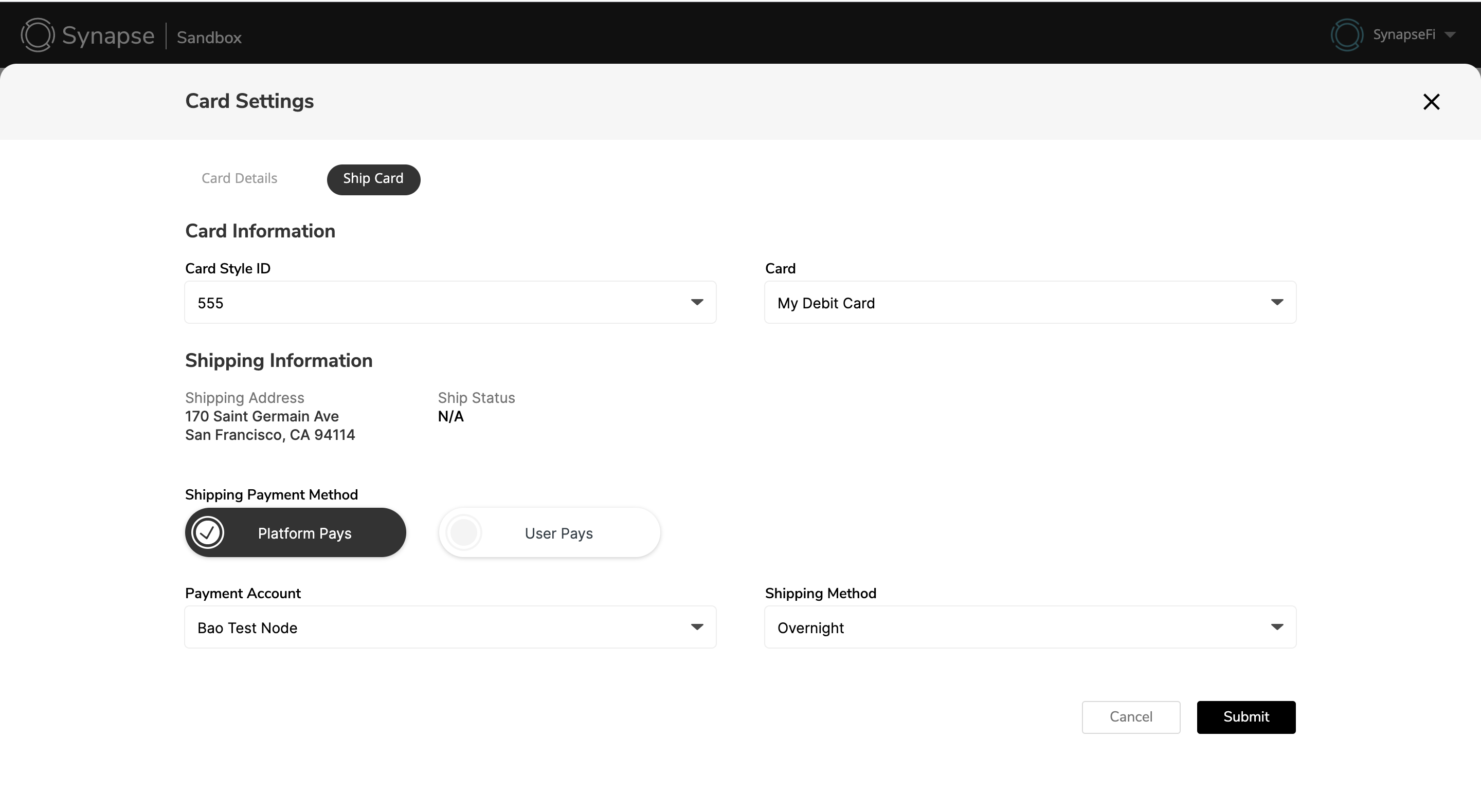
Task: Open the SynapseFi account dropdown arrow
Action: tap(1450, 35)
